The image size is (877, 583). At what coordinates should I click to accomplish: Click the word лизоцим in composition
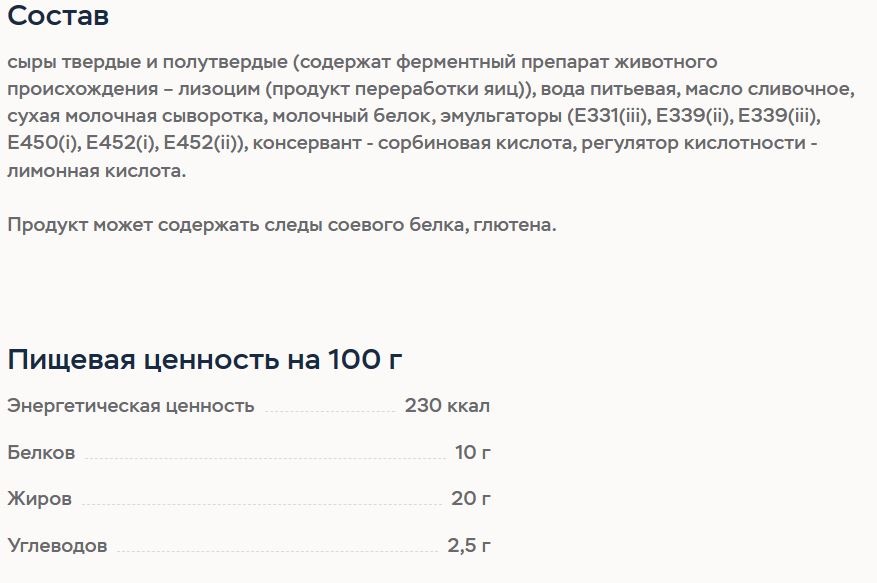(219, 89)
